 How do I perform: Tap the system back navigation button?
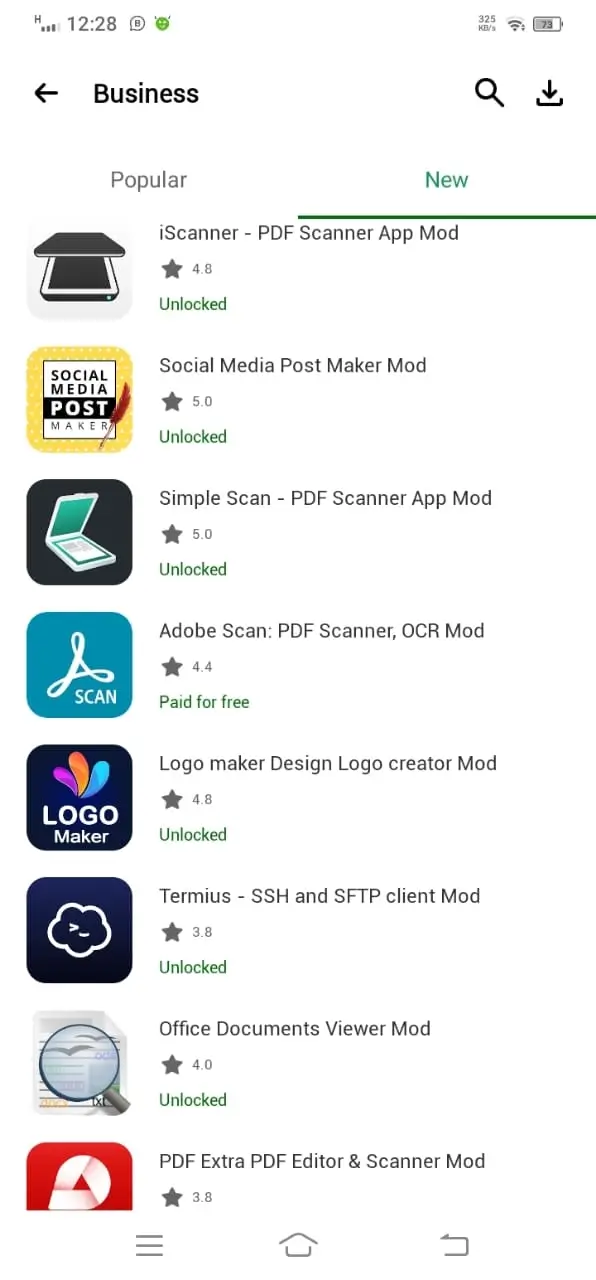(454, 1245)
